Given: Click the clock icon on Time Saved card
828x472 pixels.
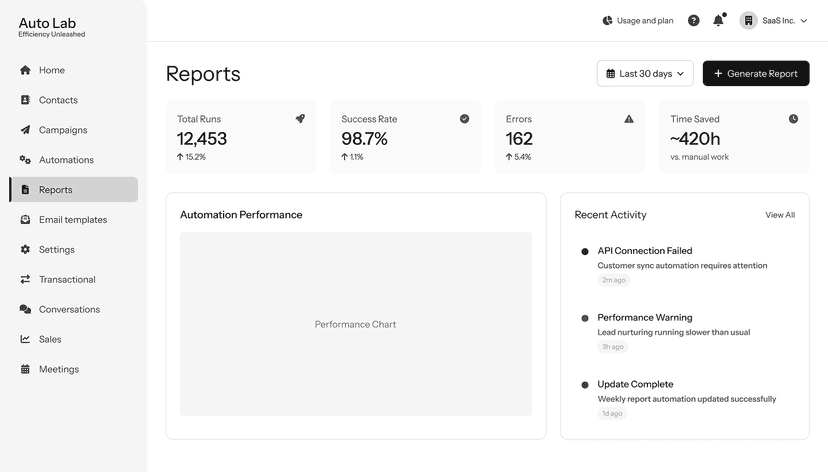Looking at the screenshot, I should point(793,119).
